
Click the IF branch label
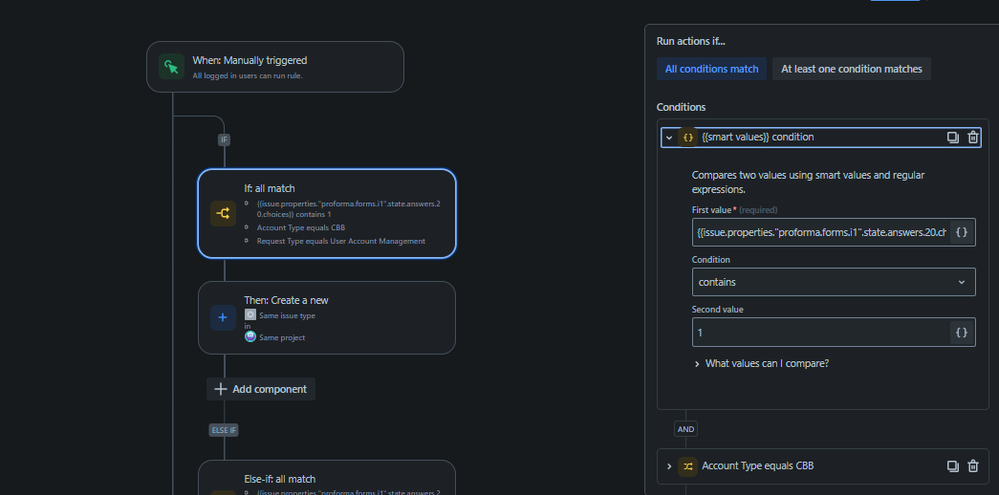click(224, 140)
